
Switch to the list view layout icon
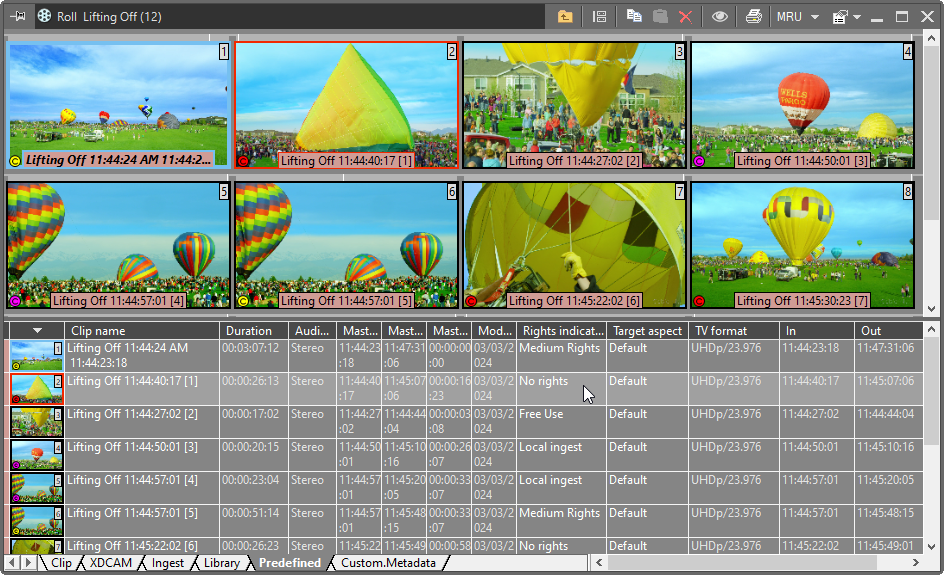coord(600,17)
